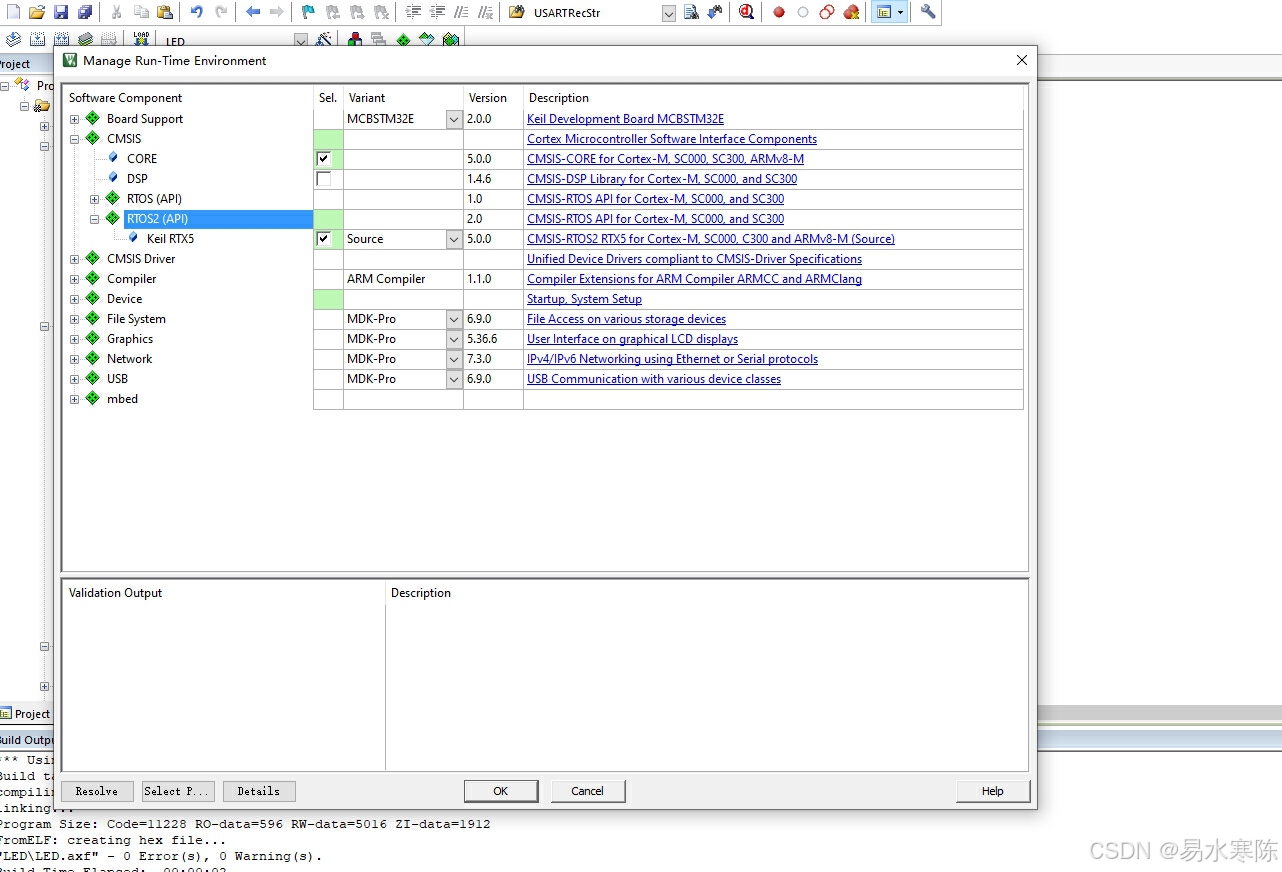The image size is (1282, 872).
Task: Click the Manage Run-Time Environment green diamond icon
Action: [x=403, y=40]
